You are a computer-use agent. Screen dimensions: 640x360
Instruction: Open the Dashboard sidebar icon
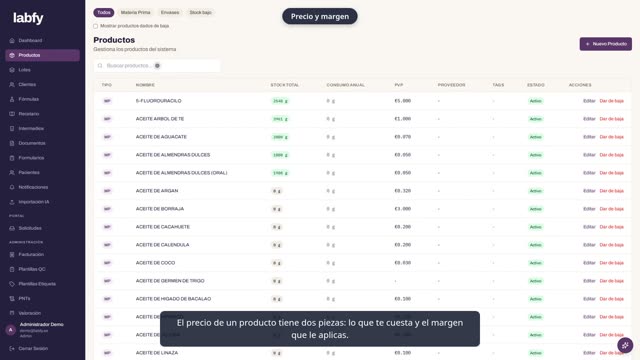[12, 40]
